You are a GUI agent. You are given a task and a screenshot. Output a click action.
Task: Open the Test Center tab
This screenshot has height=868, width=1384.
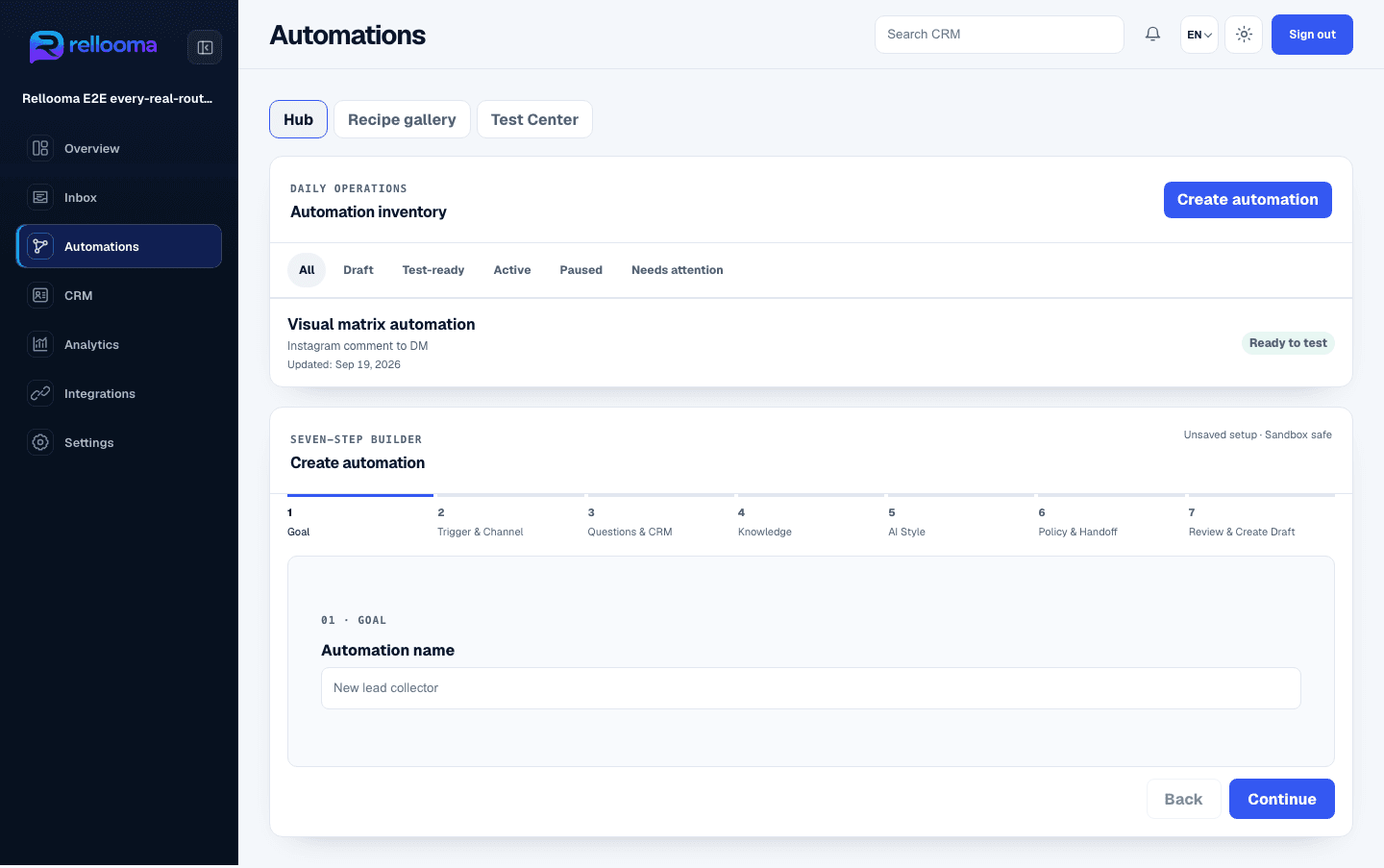pos(534,119)
